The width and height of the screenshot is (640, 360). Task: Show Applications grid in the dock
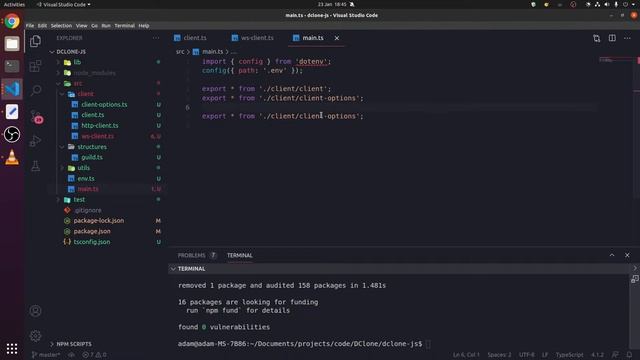click(x=12, y=348)
